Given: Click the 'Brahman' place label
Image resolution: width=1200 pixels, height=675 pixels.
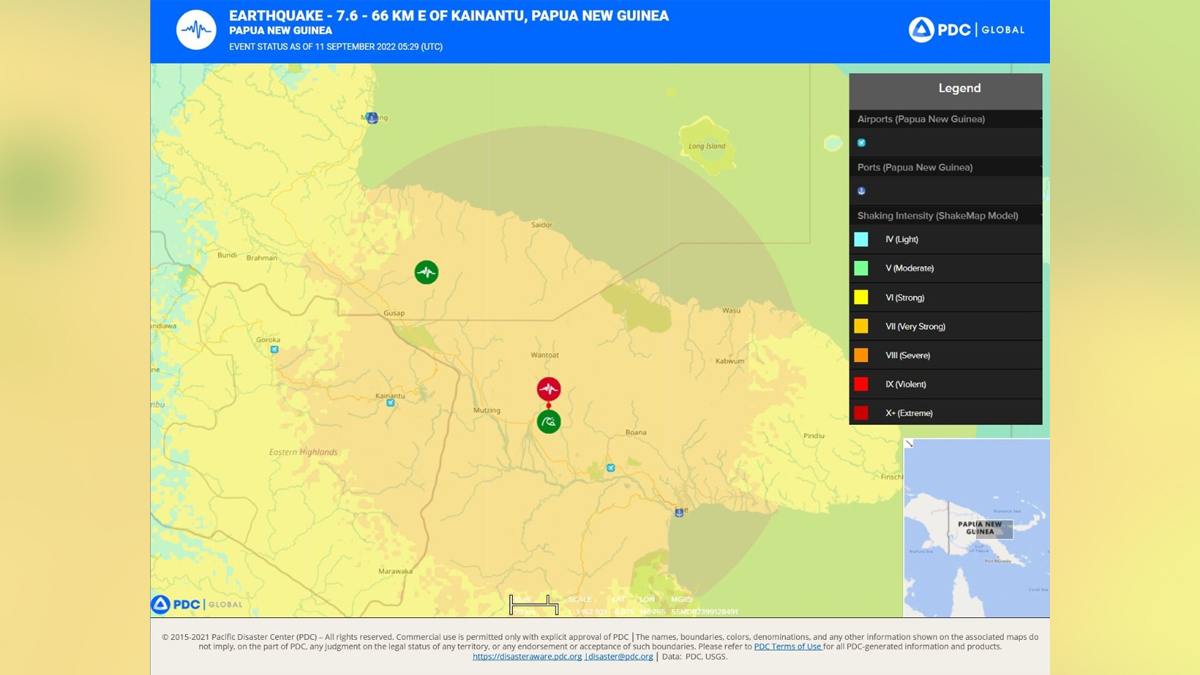Looking at the screenshot, I should coord(262,258).
